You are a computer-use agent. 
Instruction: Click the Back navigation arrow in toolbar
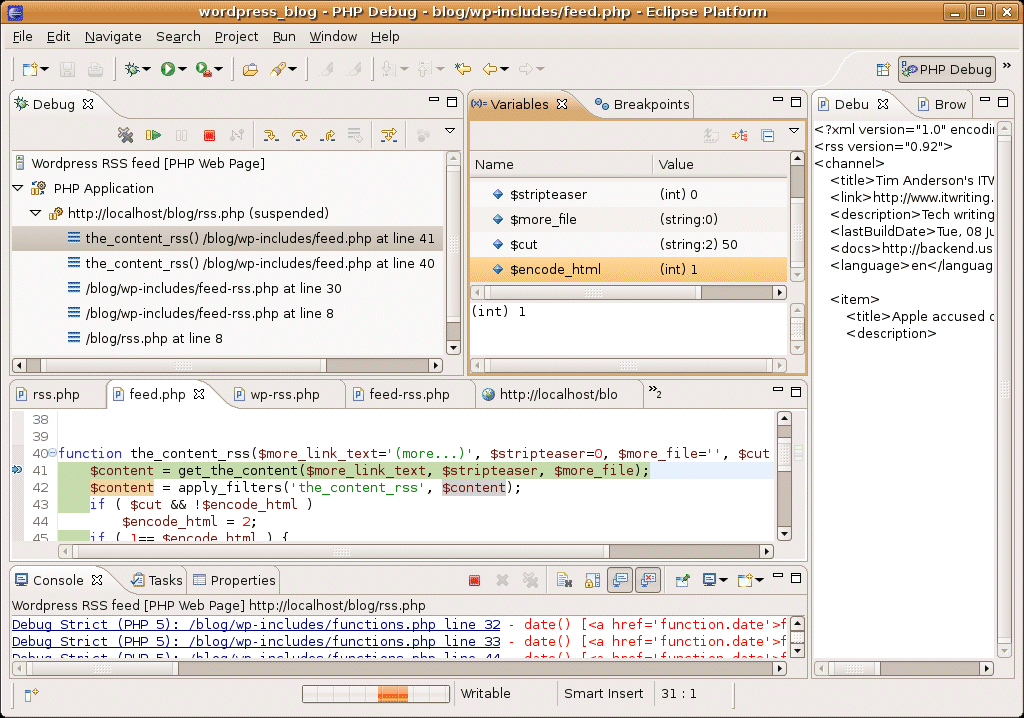coord(490,69)
